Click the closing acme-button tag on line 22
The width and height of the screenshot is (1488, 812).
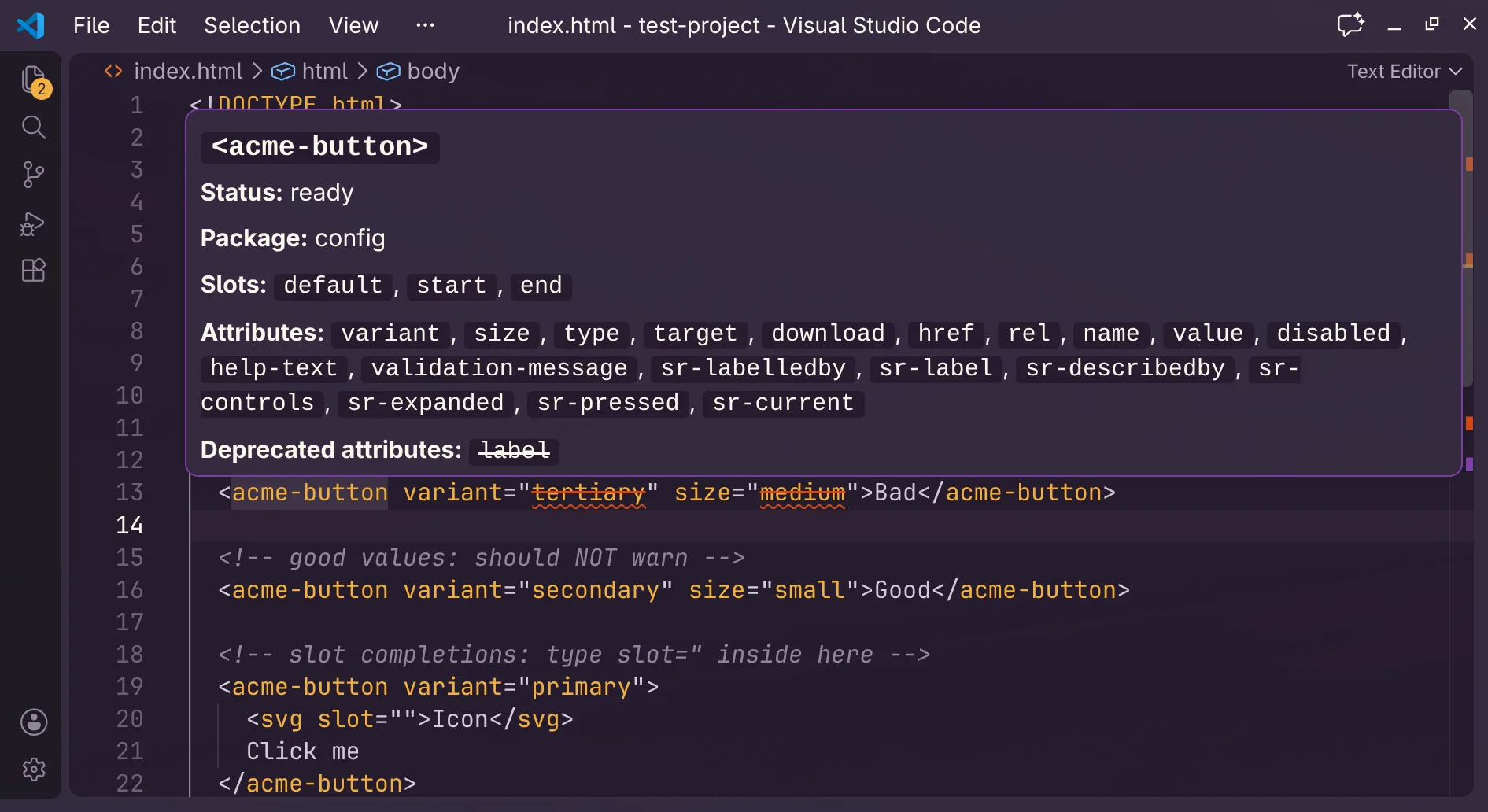pyautogui.click(x=317, y=784)
